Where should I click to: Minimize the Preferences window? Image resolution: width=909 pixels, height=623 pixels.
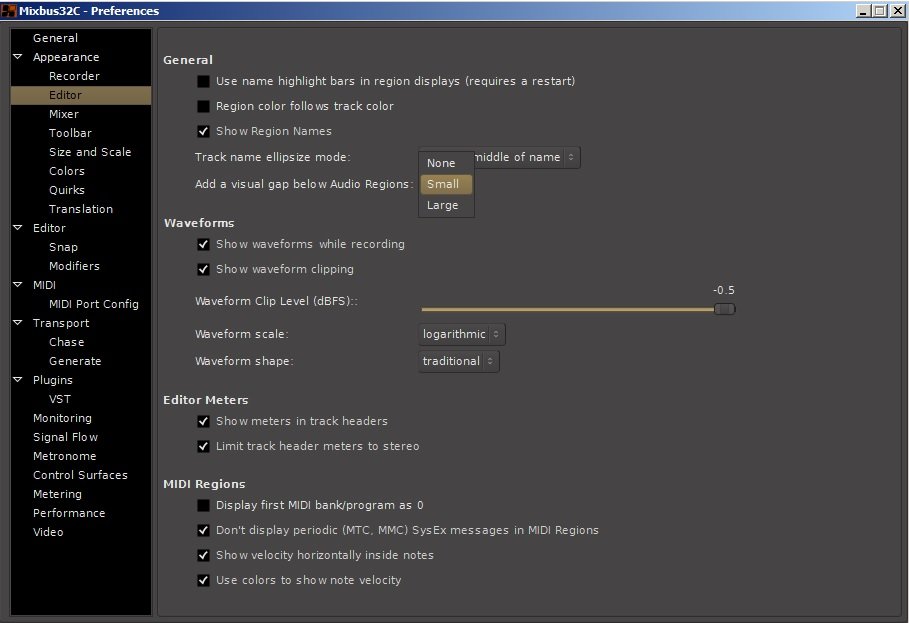tap(863, 10)
